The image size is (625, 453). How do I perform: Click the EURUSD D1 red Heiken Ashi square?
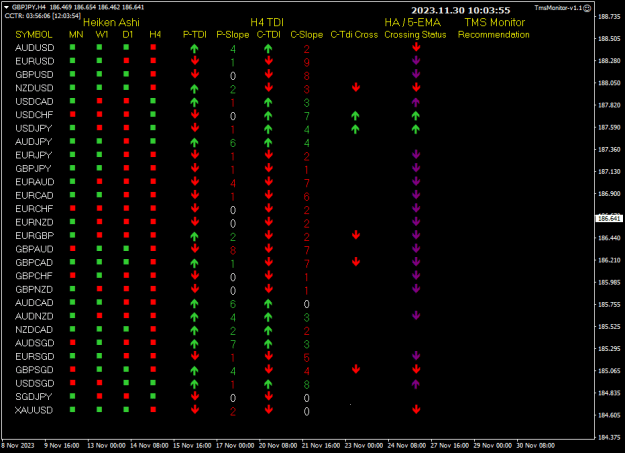(x=126, y=61)
